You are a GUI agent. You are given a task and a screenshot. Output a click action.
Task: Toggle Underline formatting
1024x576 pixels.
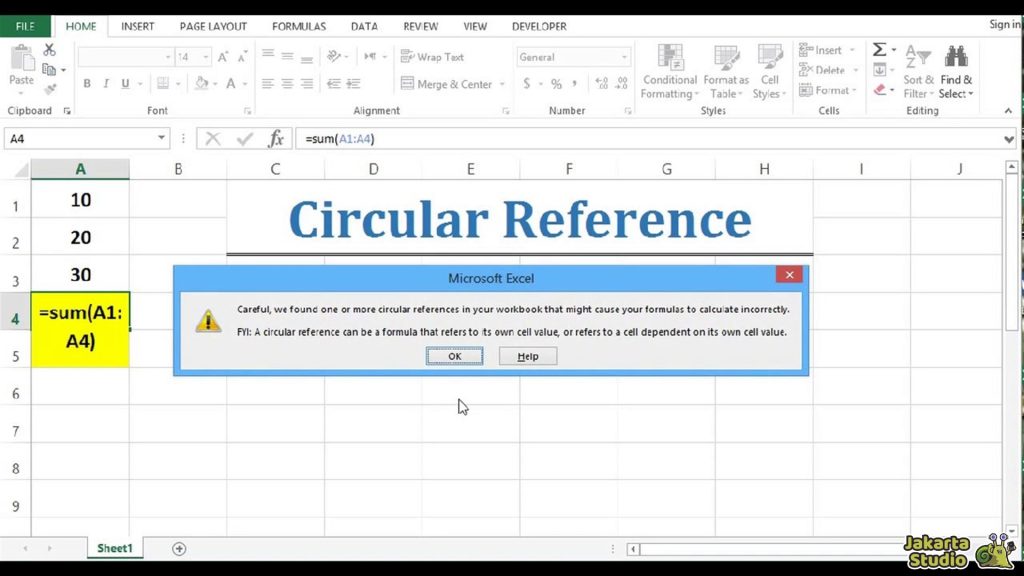coord(125,84)
